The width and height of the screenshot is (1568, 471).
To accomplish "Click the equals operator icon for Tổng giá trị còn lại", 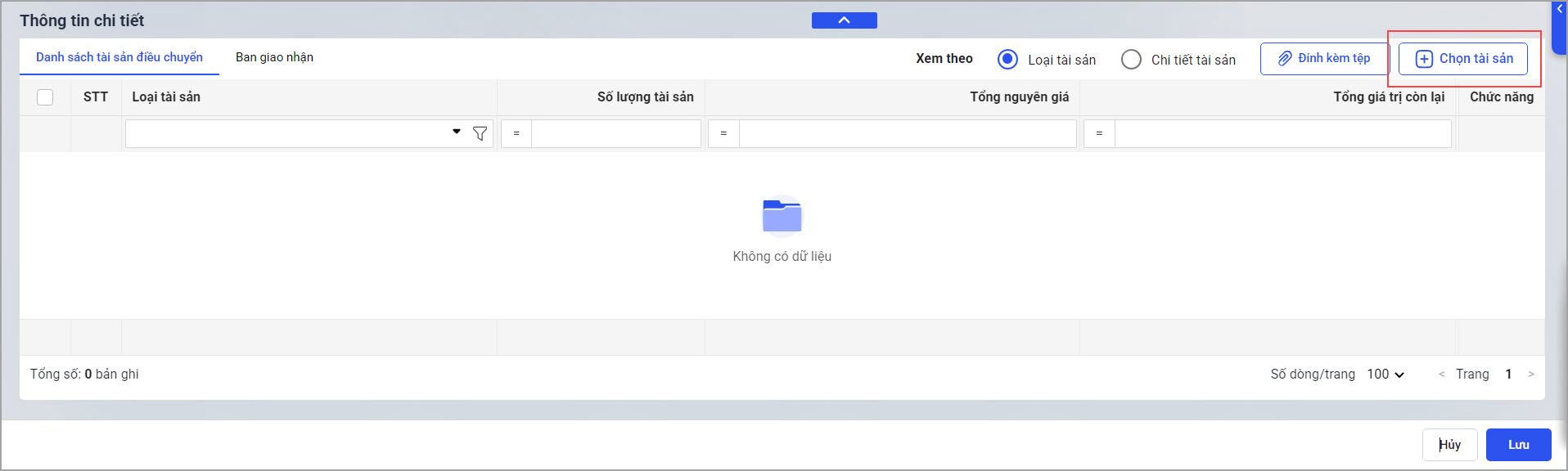I will 1099,133.
